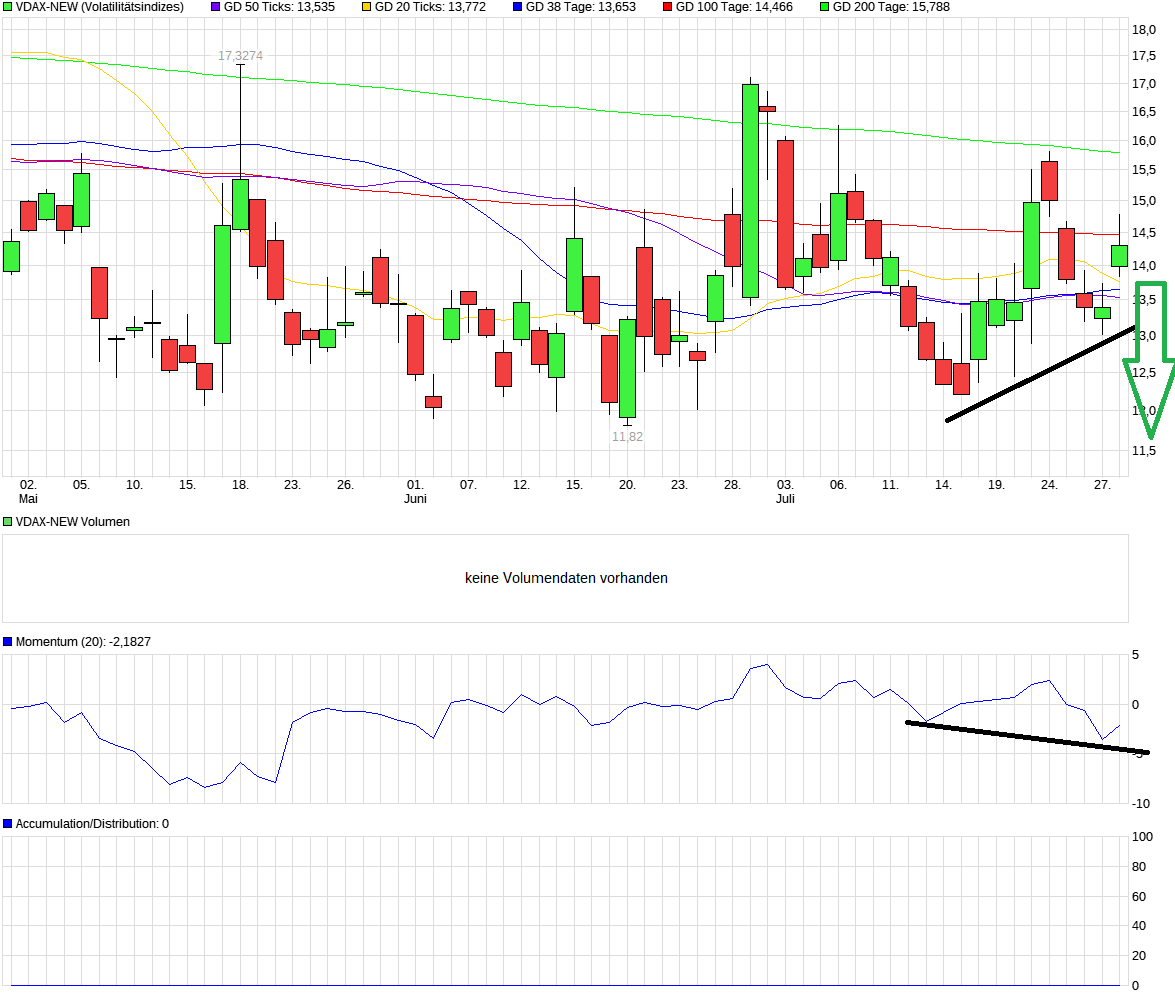Viewport: 1175px width, 997px height.
Task: Click the 20. date axis label
Action: click(x=627, y=485)
